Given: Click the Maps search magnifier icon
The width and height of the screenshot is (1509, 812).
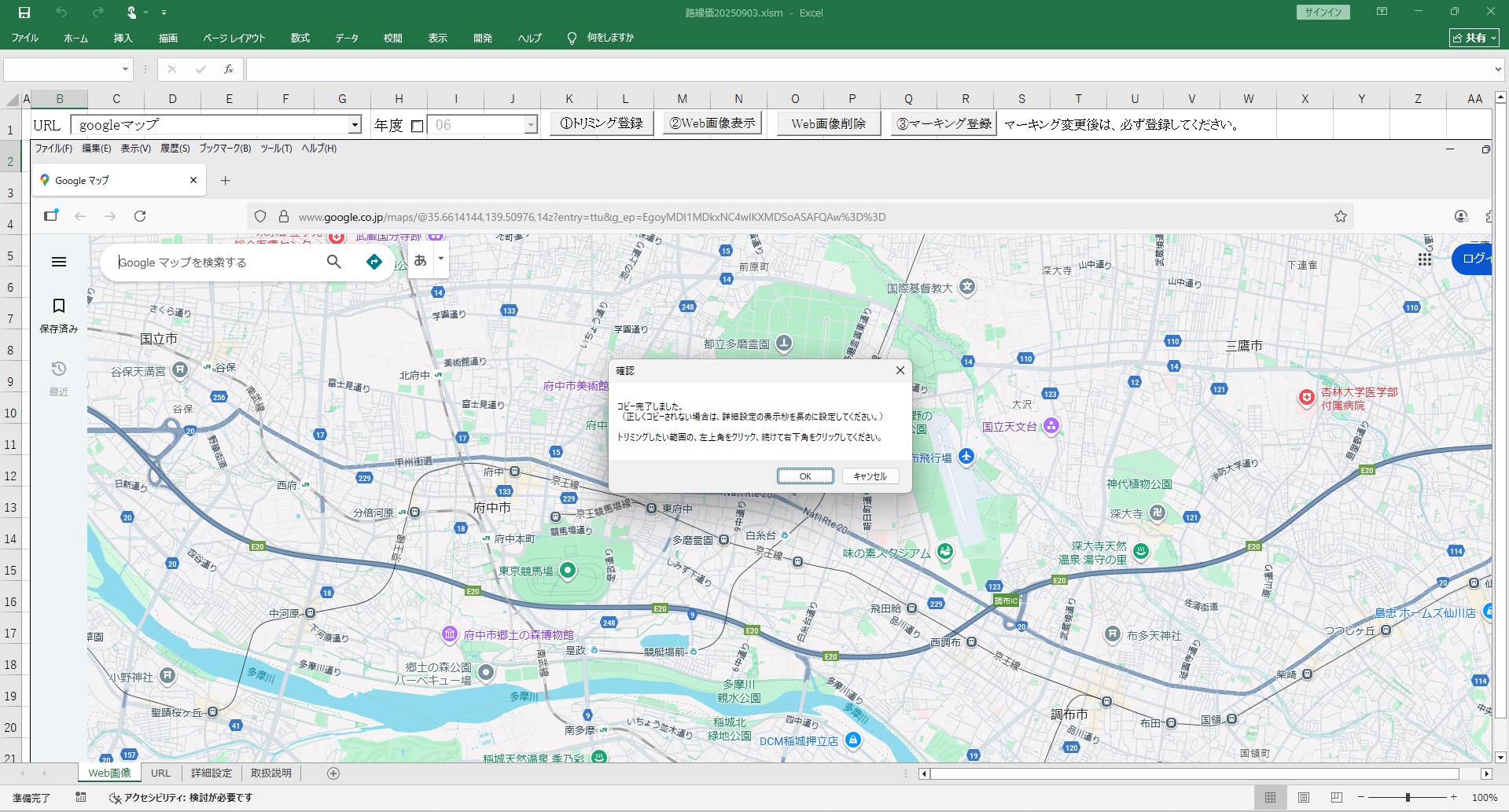Looking at the screenshot, I should pyautogui.click(x=334, y=262).
